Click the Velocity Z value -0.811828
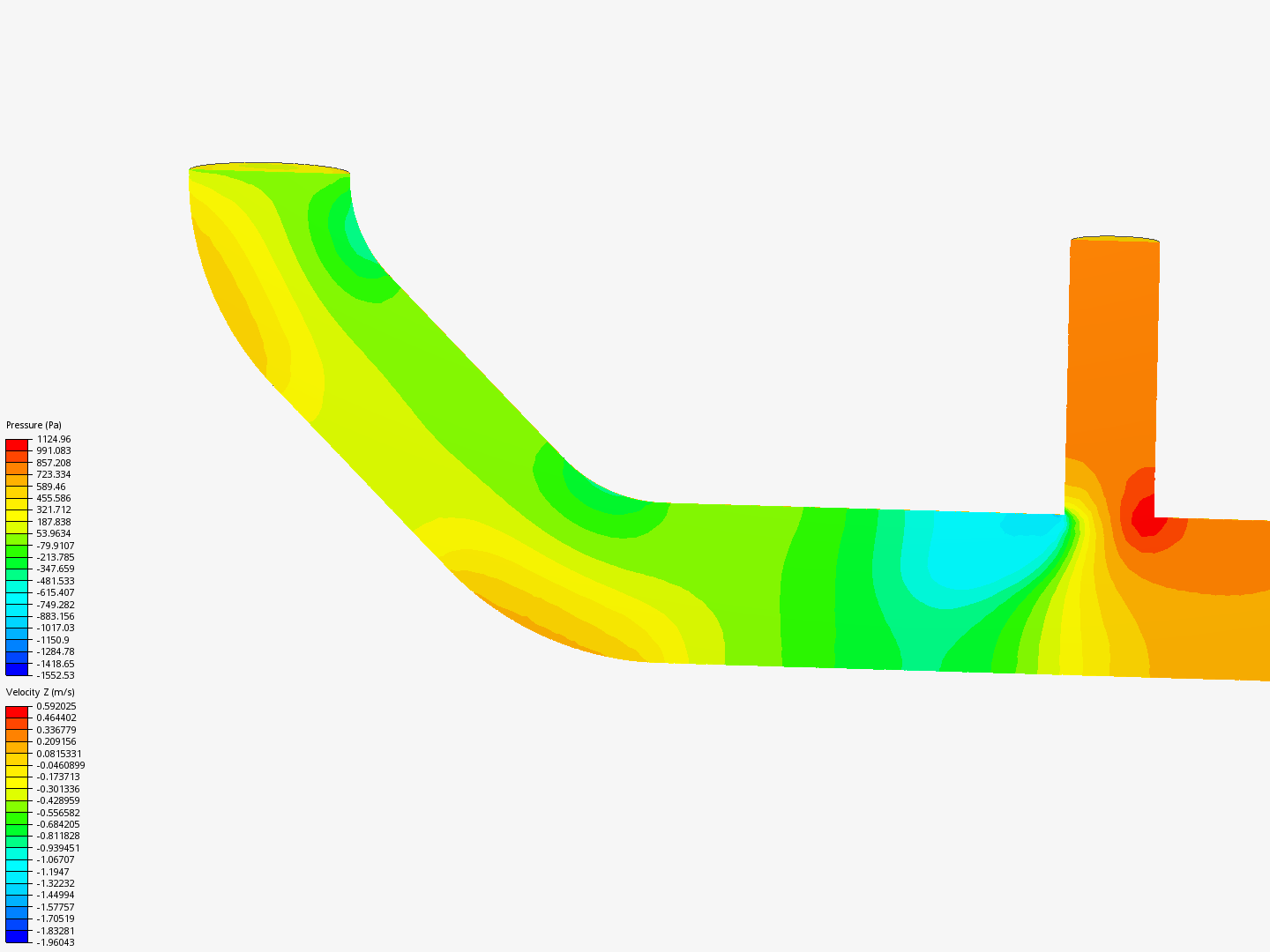The image size is (1270, 952). (x=58, y=836)
